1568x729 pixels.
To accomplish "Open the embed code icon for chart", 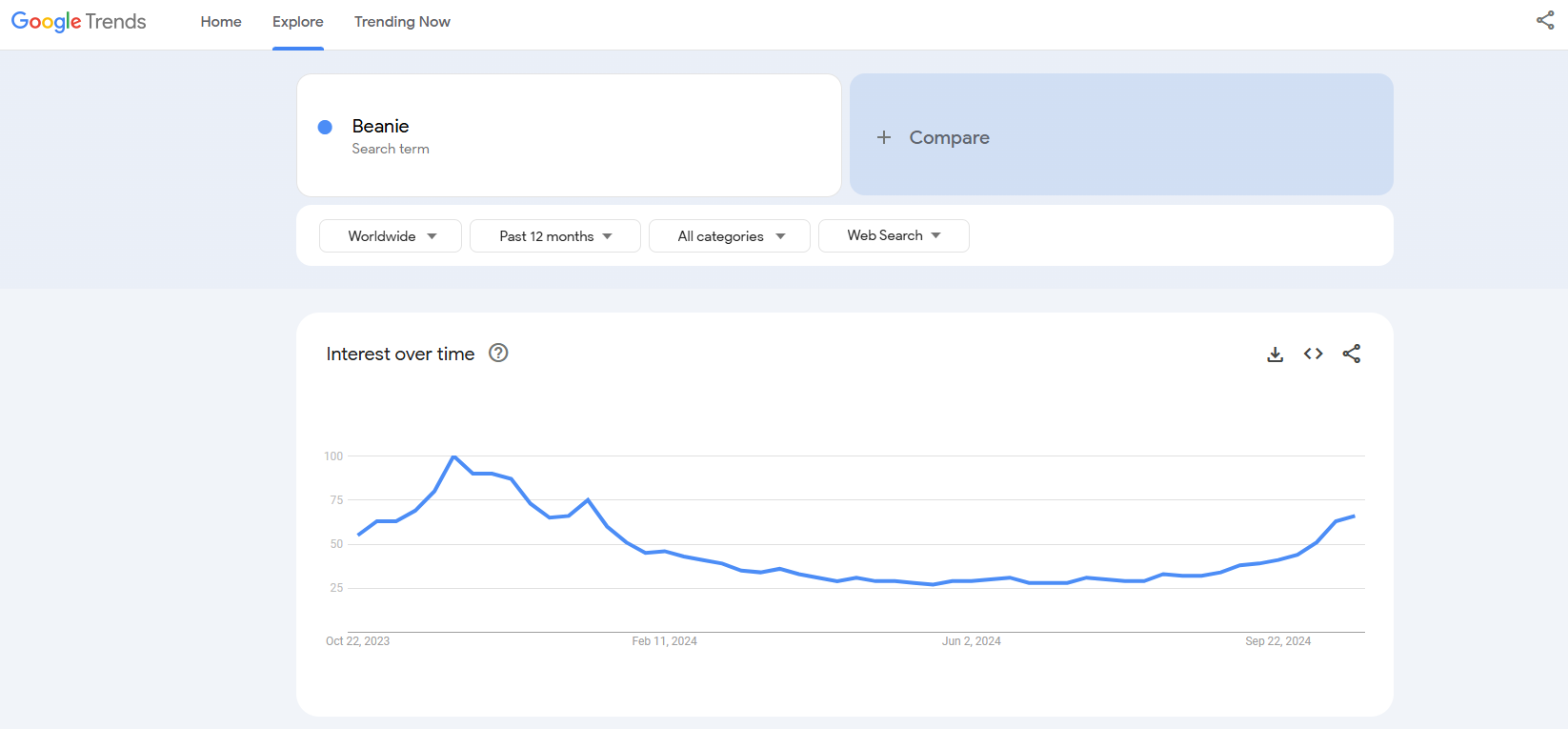I will coord(1314,354).
